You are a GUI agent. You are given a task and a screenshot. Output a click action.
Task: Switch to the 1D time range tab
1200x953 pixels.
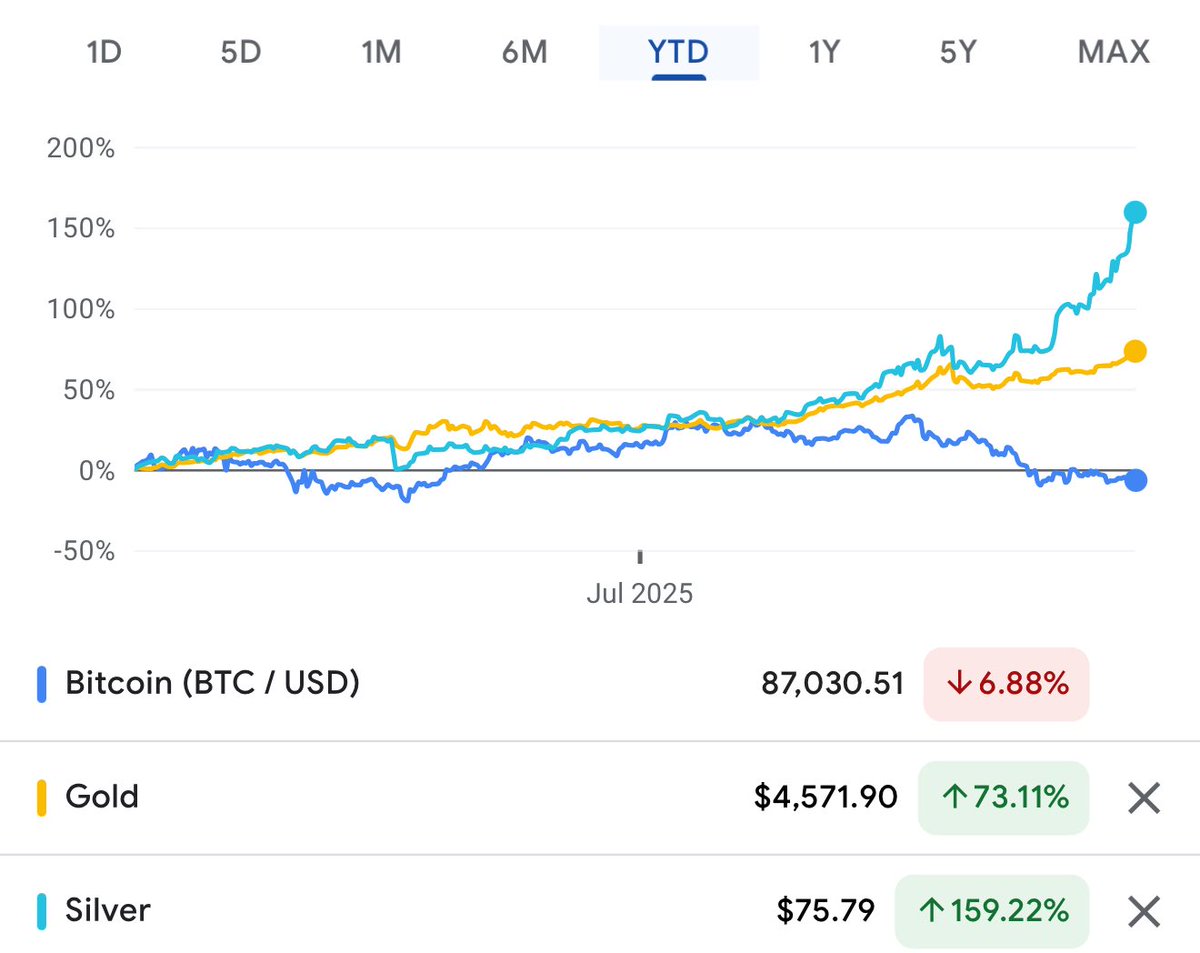104,51
